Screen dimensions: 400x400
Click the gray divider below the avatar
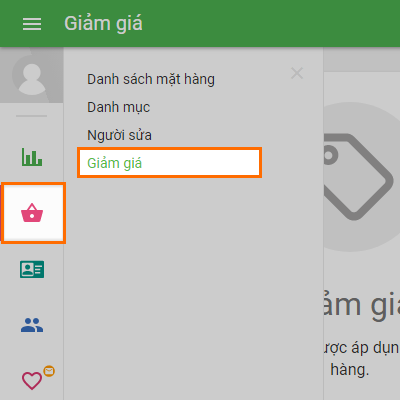tap(32, 116)
